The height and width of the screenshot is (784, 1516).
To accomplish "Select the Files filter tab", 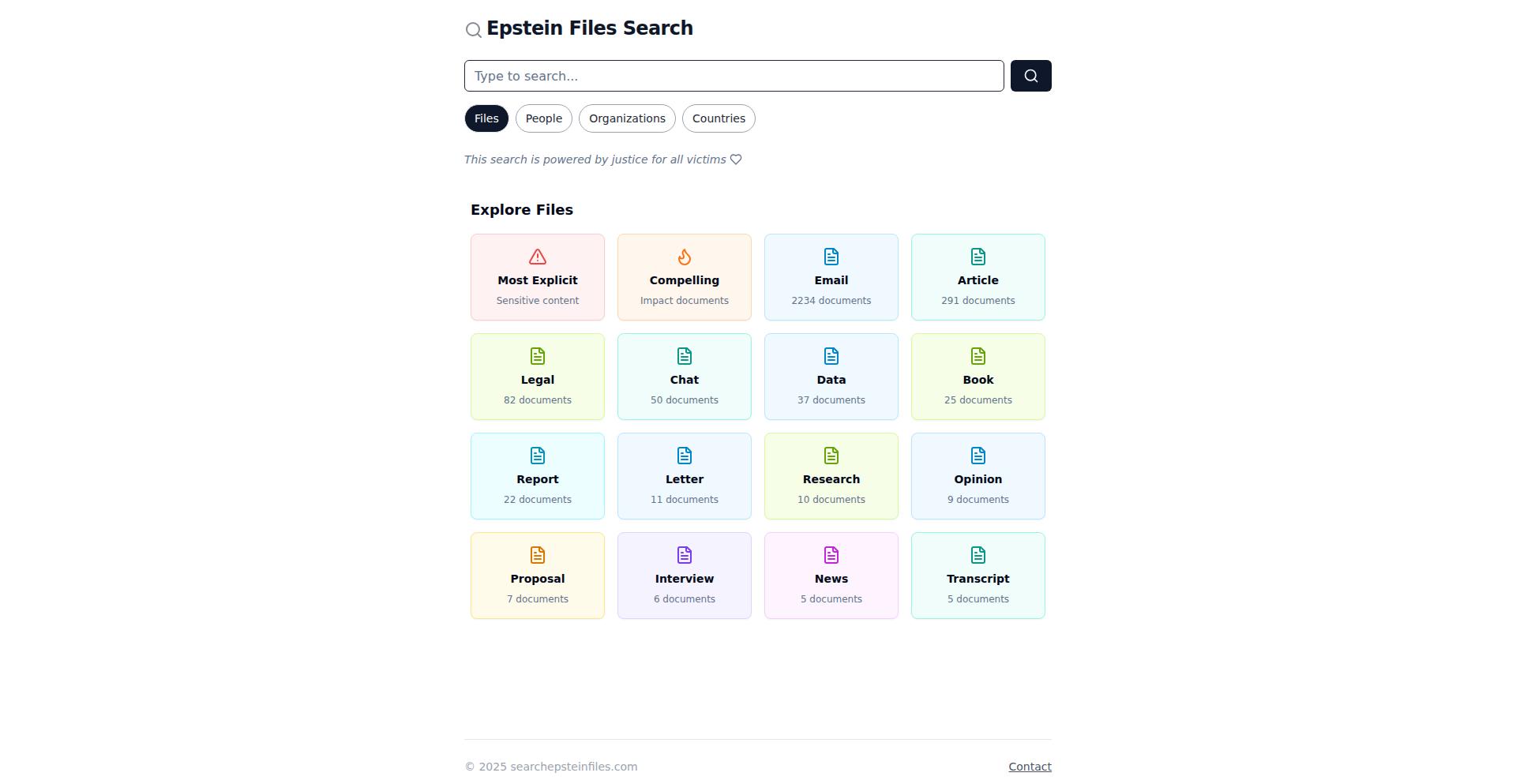I will [x=486, y=118].
